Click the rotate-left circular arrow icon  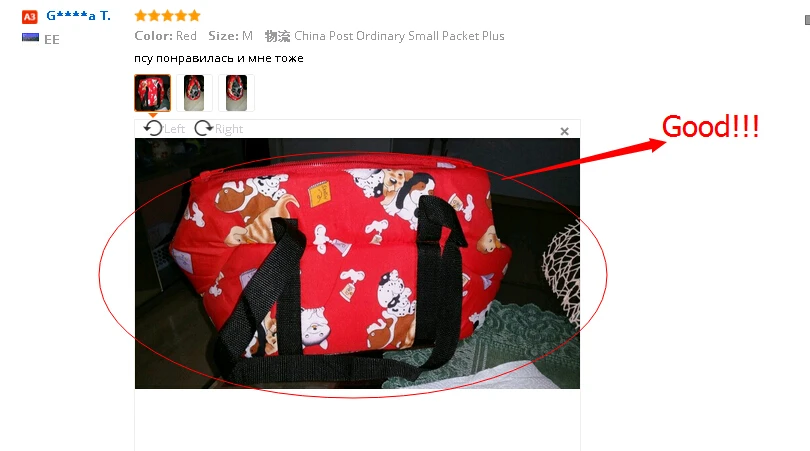[x=153, y=128]
